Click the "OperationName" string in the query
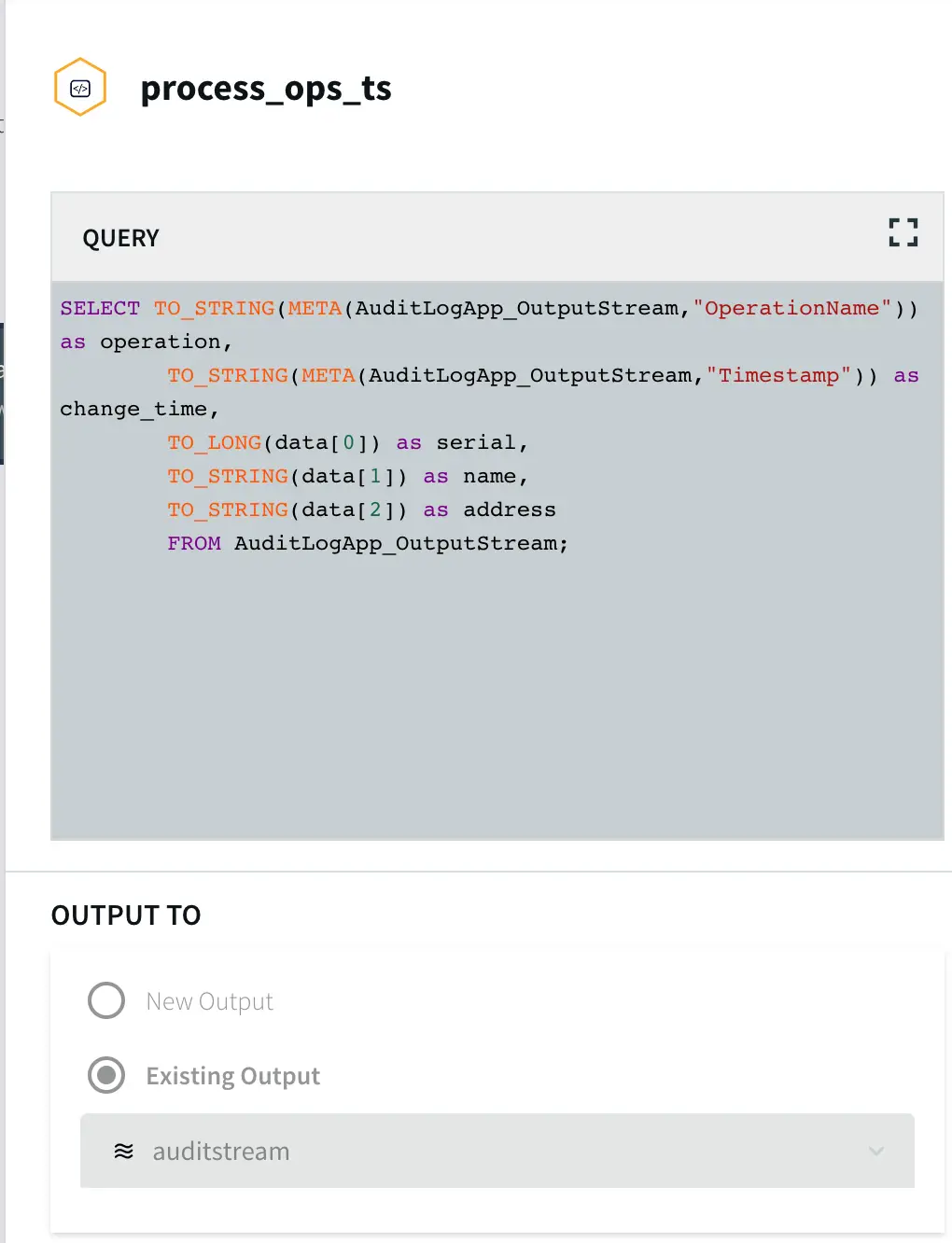The width and height of the screenshot is (952, 1243). click(791, 309)
